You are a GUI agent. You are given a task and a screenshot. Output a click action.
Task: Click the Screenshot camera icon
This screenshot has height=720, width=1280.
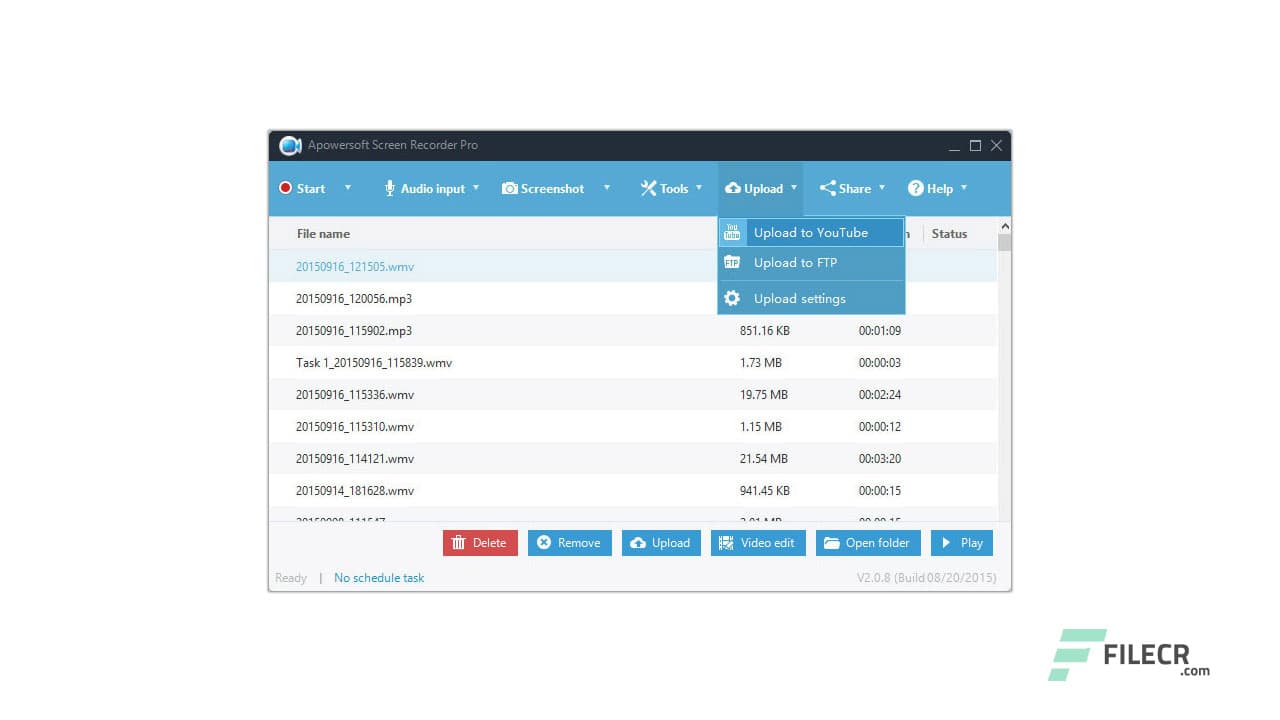pyautogui.click(x=510, y=188)
